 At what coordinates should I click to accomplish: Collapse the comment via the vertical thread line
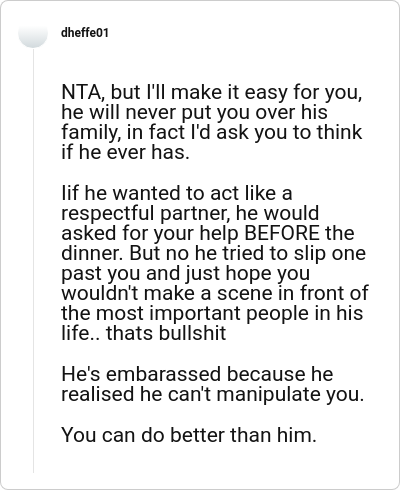coord(33,260)
